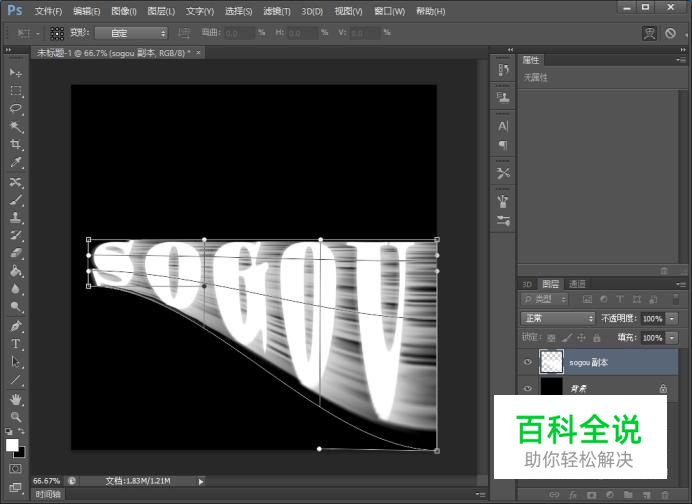This screenshot has width=692, height=504.
Task: Toggle lock transparent pixels
Action: 551,338
